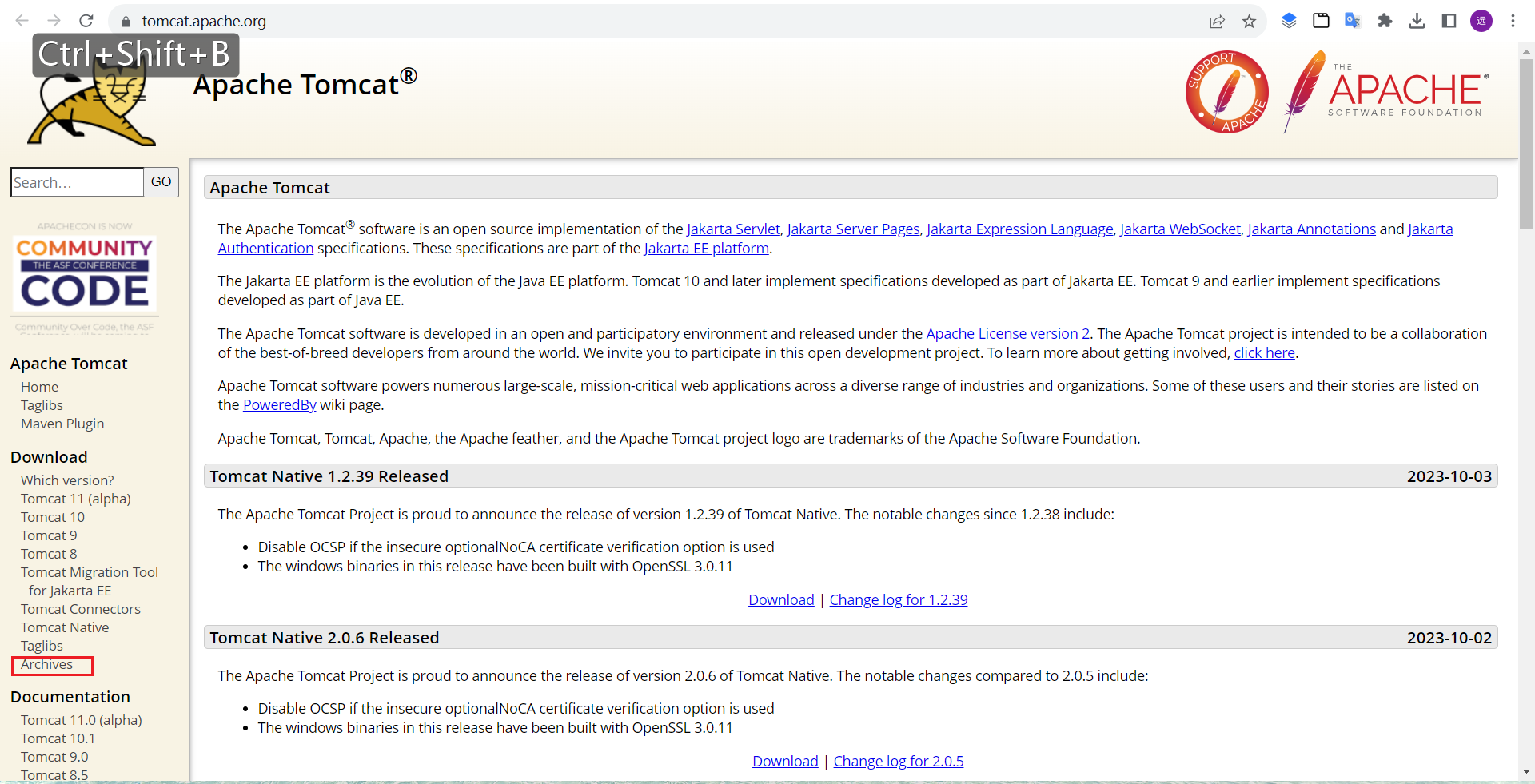1535x784 pixels.
Task: Open the Chrome three-dot menu
Action: coord(1513,21)
